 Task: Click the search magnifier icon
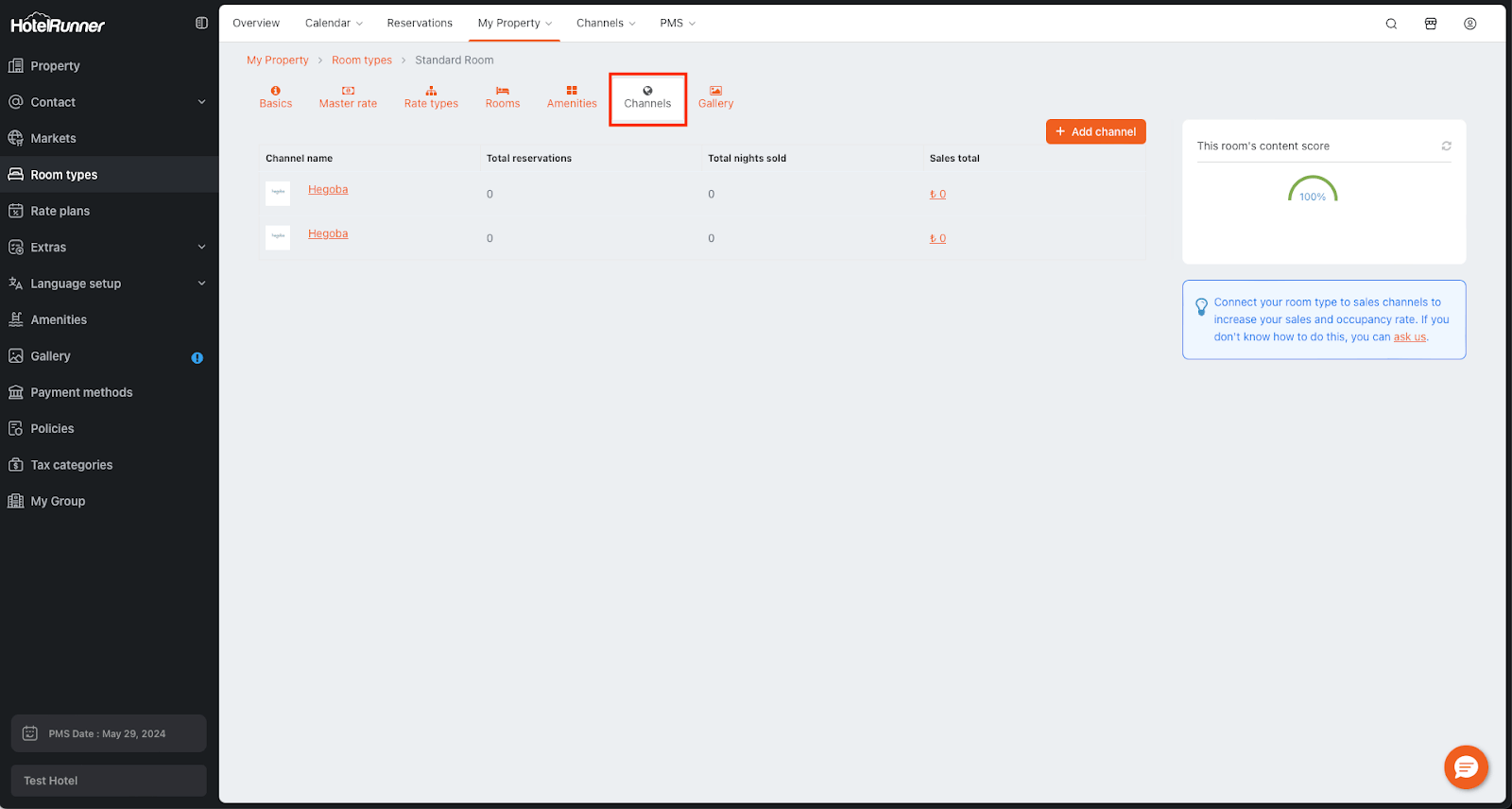pos(1391,24)
